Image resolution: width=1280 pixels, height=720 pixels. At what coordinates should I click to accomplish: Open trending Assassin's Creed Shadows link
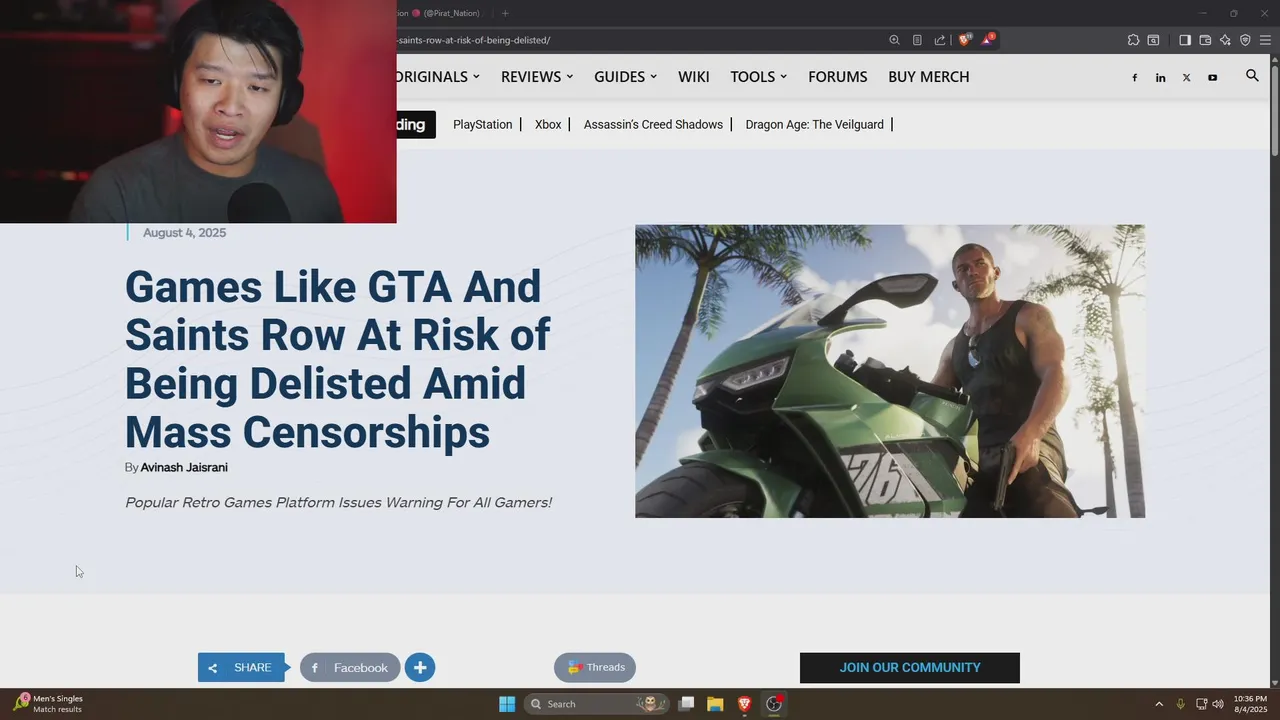pos(653,125)
